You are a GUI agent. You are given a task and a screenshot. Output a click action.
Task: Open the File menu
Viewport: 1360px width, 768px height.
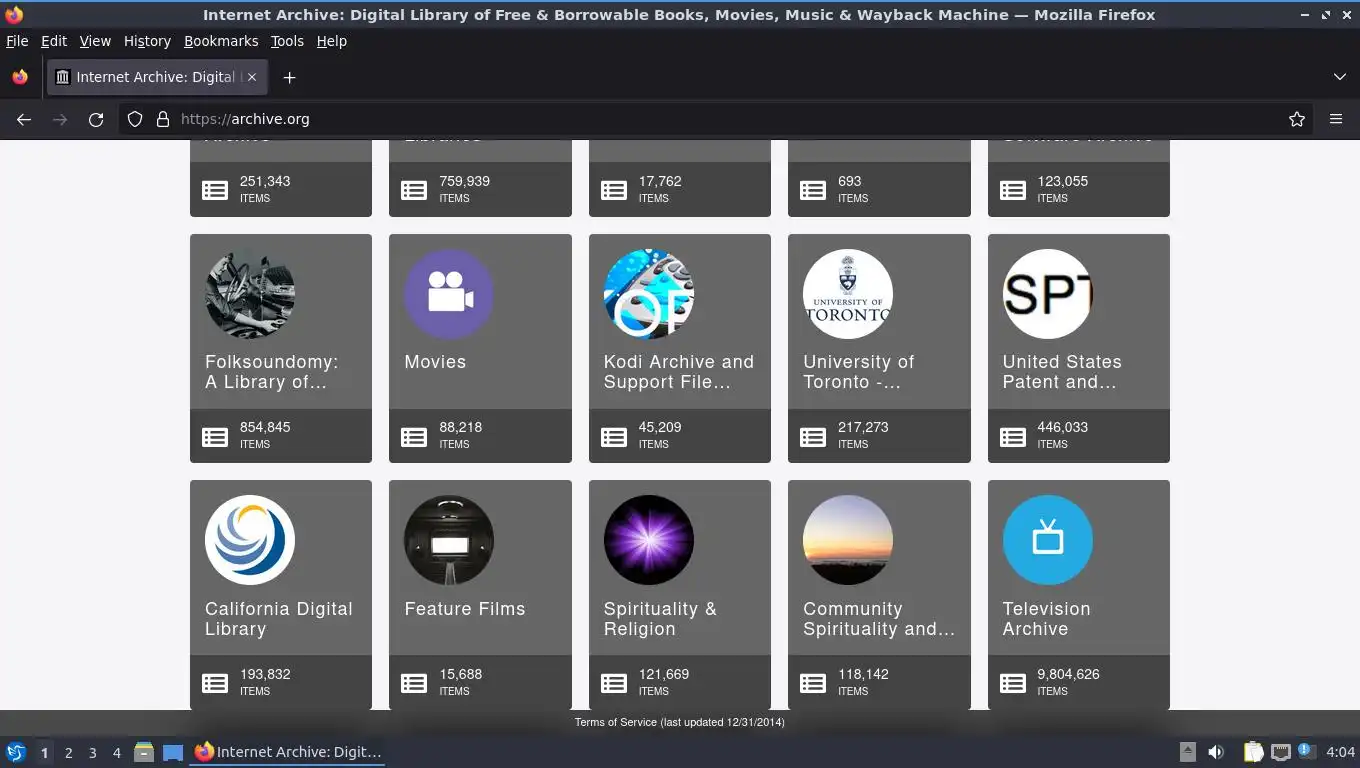tap(17, 41)
